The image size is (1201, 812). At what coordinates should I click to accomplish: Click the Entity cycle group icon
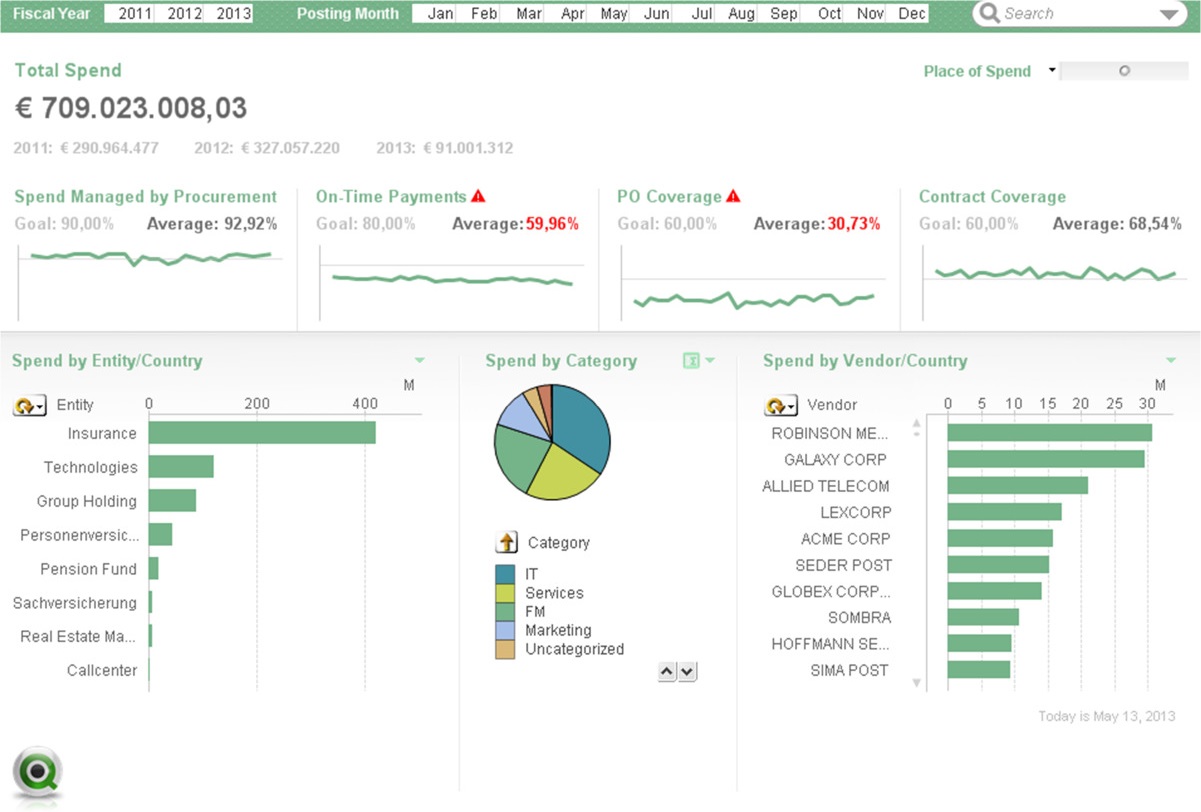[29, 406]
